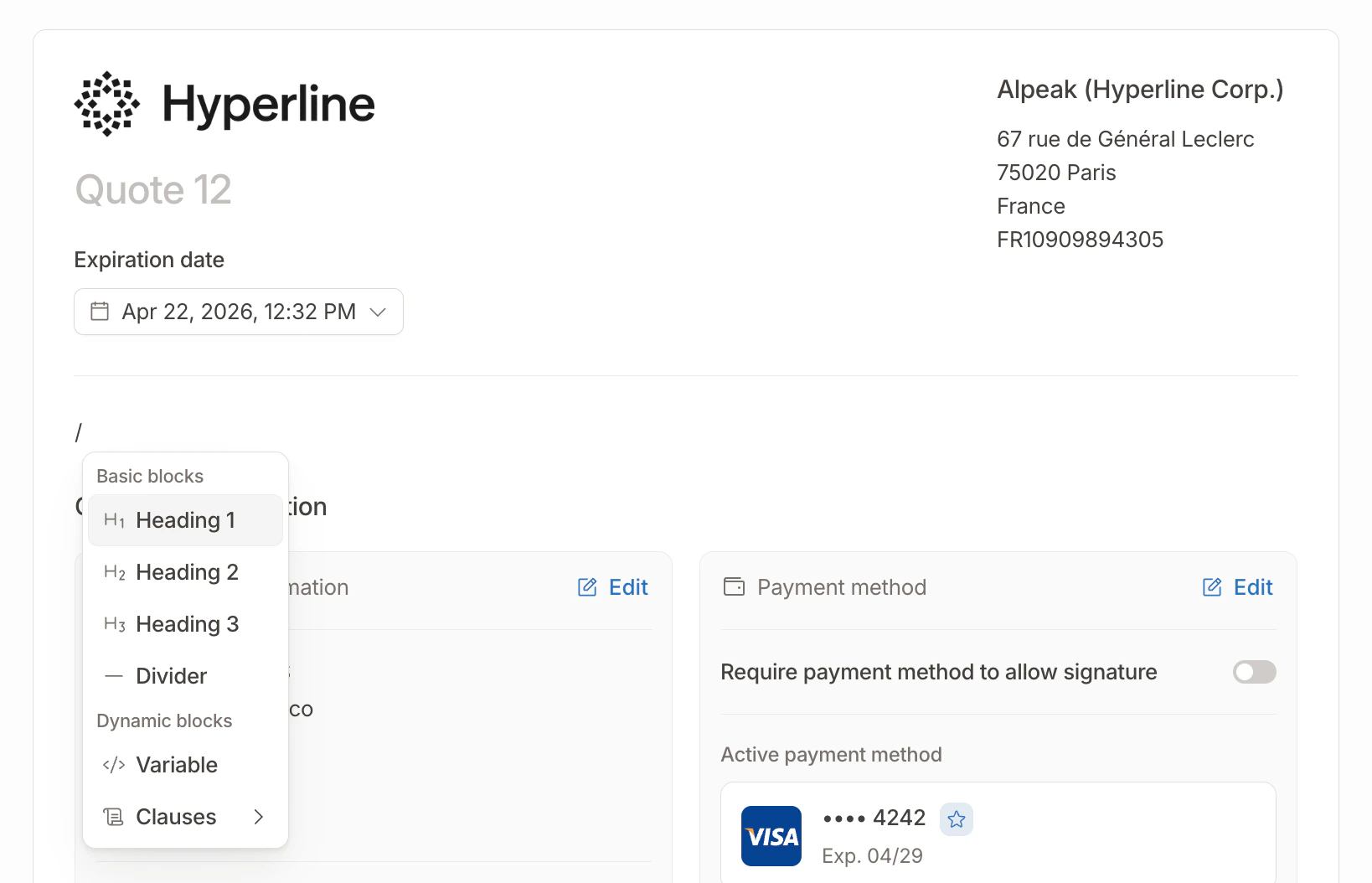Click the H1 icon beside Heading 1
This screenshot has height=883, width=1372.
(x=114, y=520)
